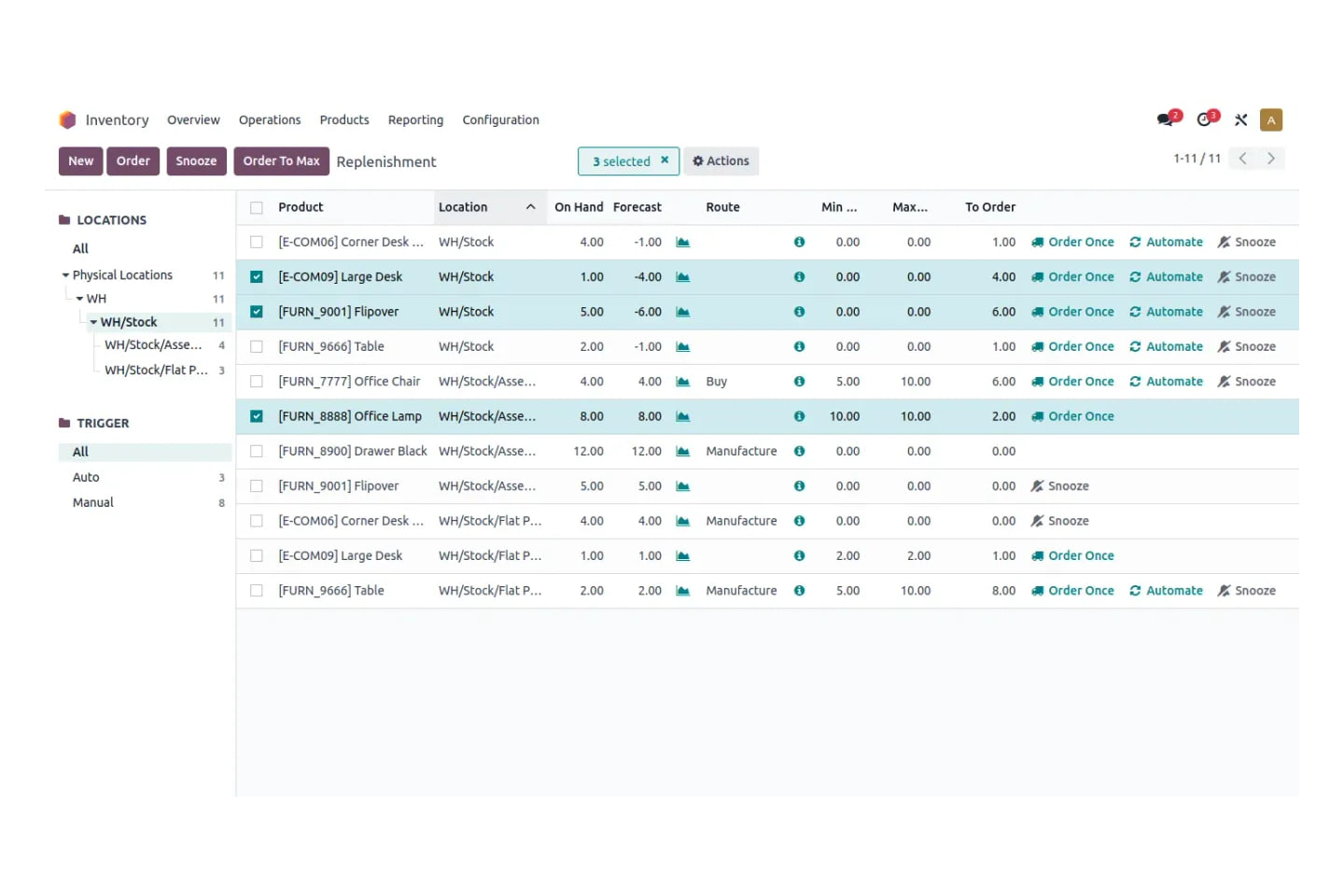Viewport: 1344px width, 896px height.
Task: Go to next page of records
Action: [x=1270, y=159]
